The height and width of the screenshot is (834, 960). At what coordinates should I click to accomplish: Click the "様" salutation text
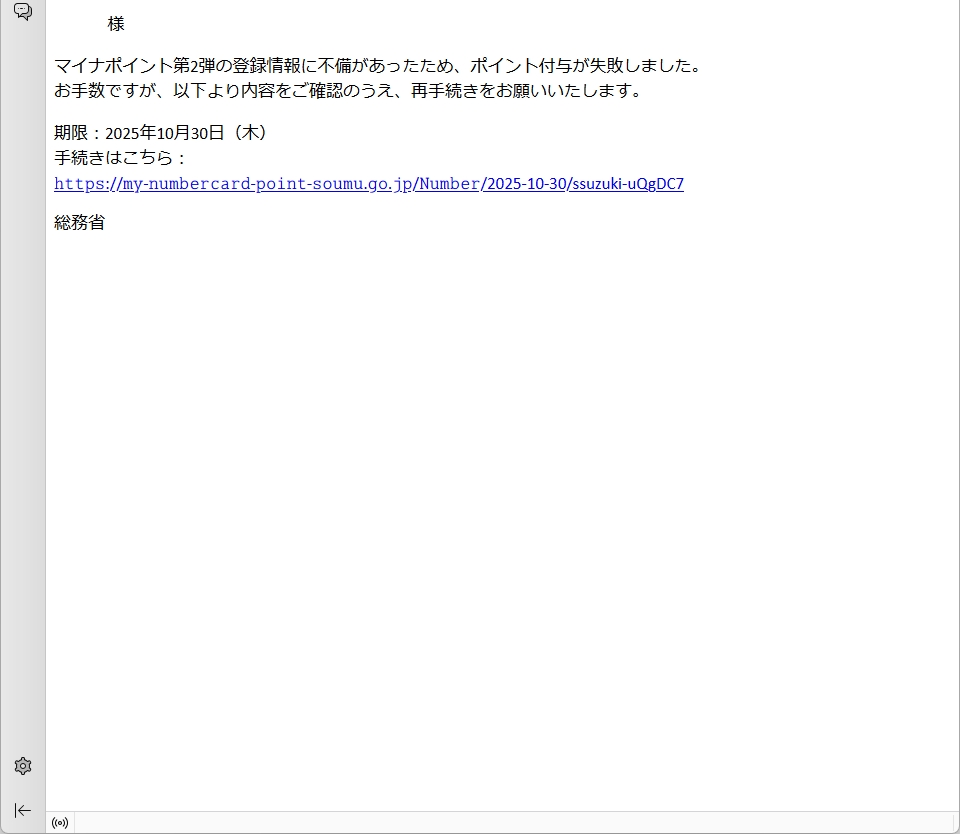pos(116,24)
